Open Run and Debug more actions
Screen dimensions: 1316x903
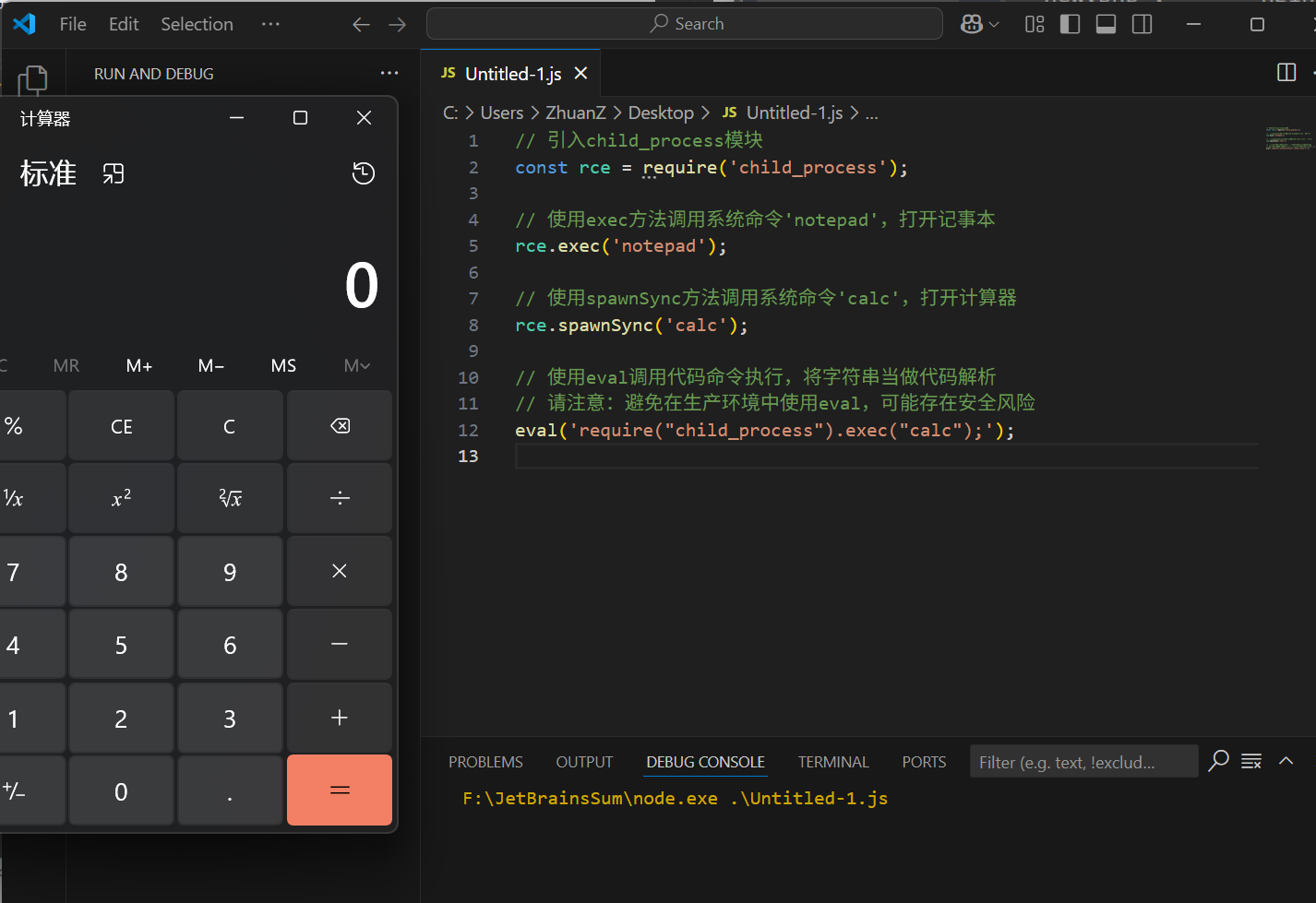click(x=389, y=73)
